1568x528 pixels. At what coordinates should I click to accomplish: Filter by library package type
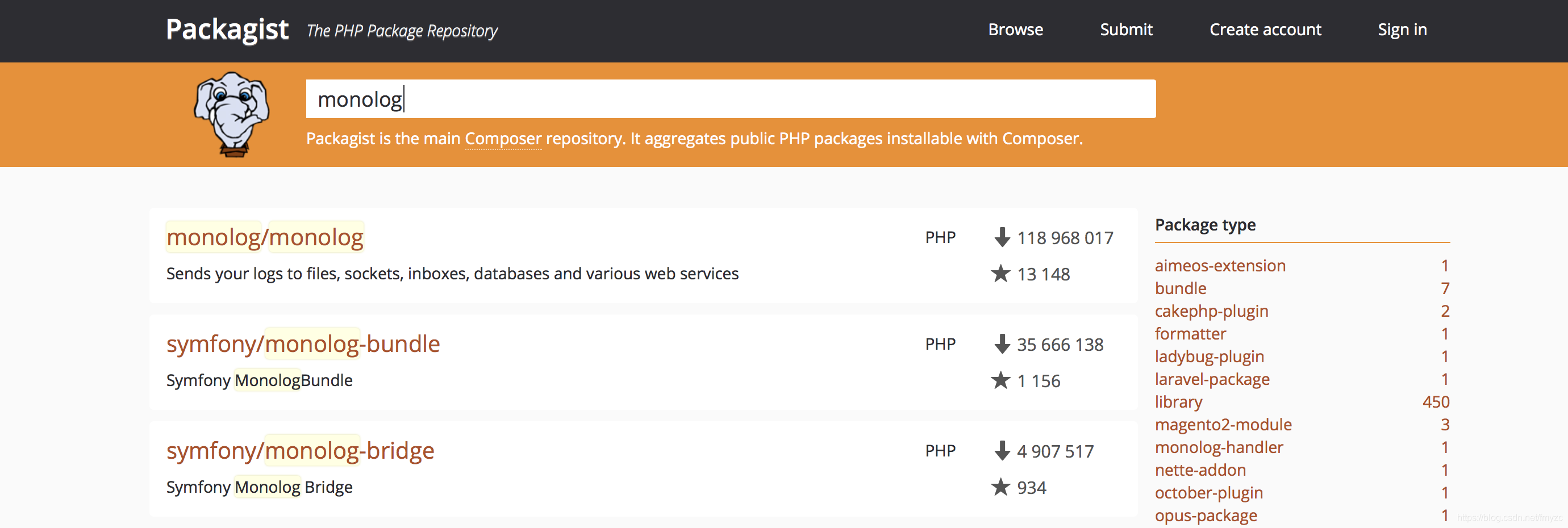click(1178, 402)
